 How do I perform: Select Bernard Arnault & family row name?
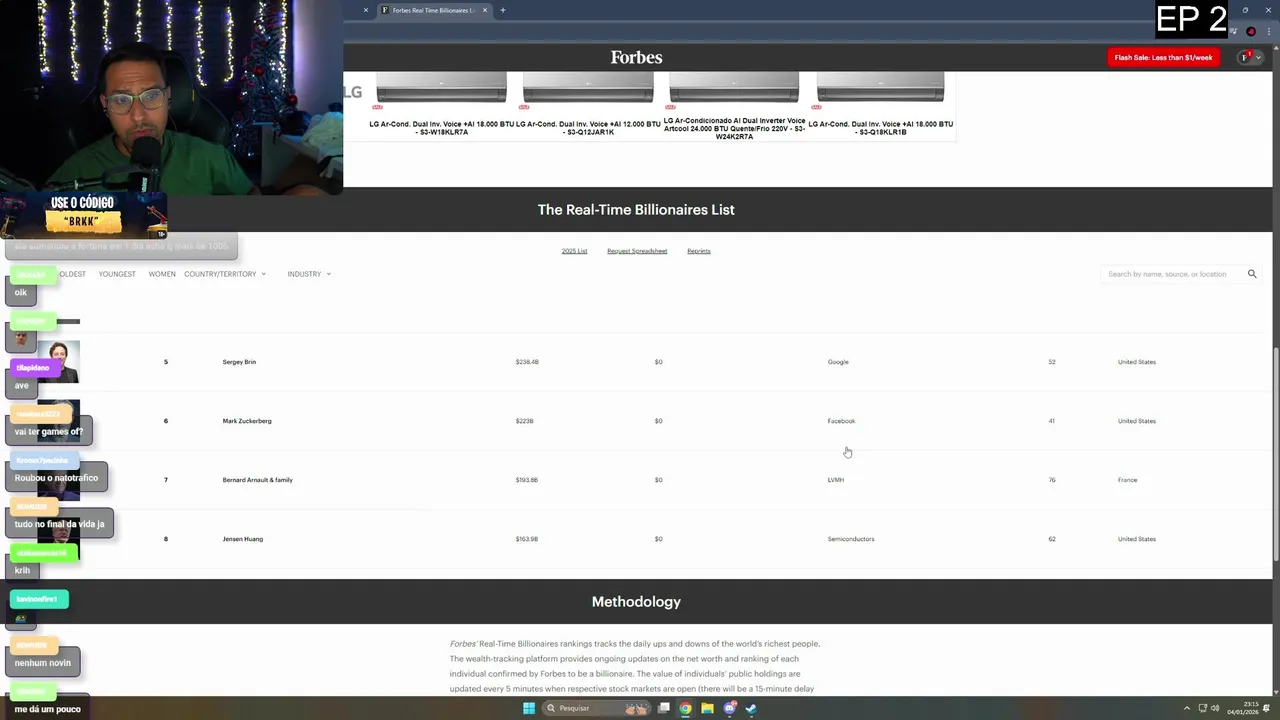click(x=258, y=480)
